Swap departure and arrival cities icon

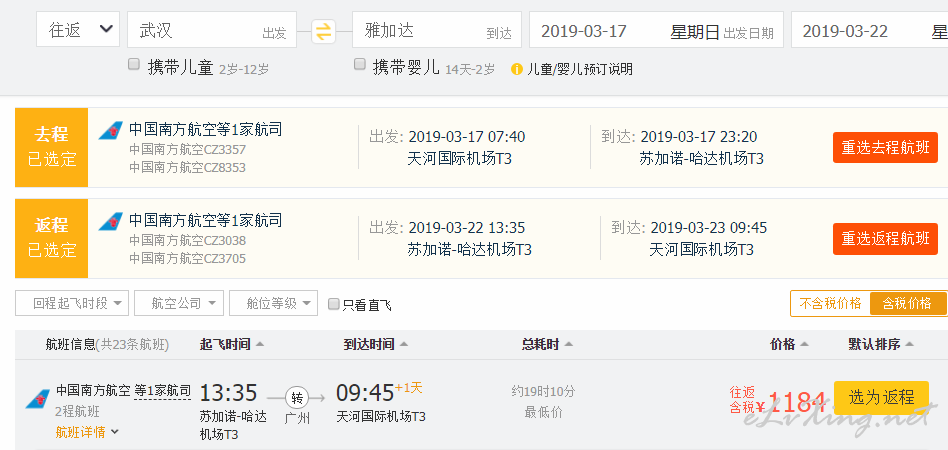click(x=323, y=31)
